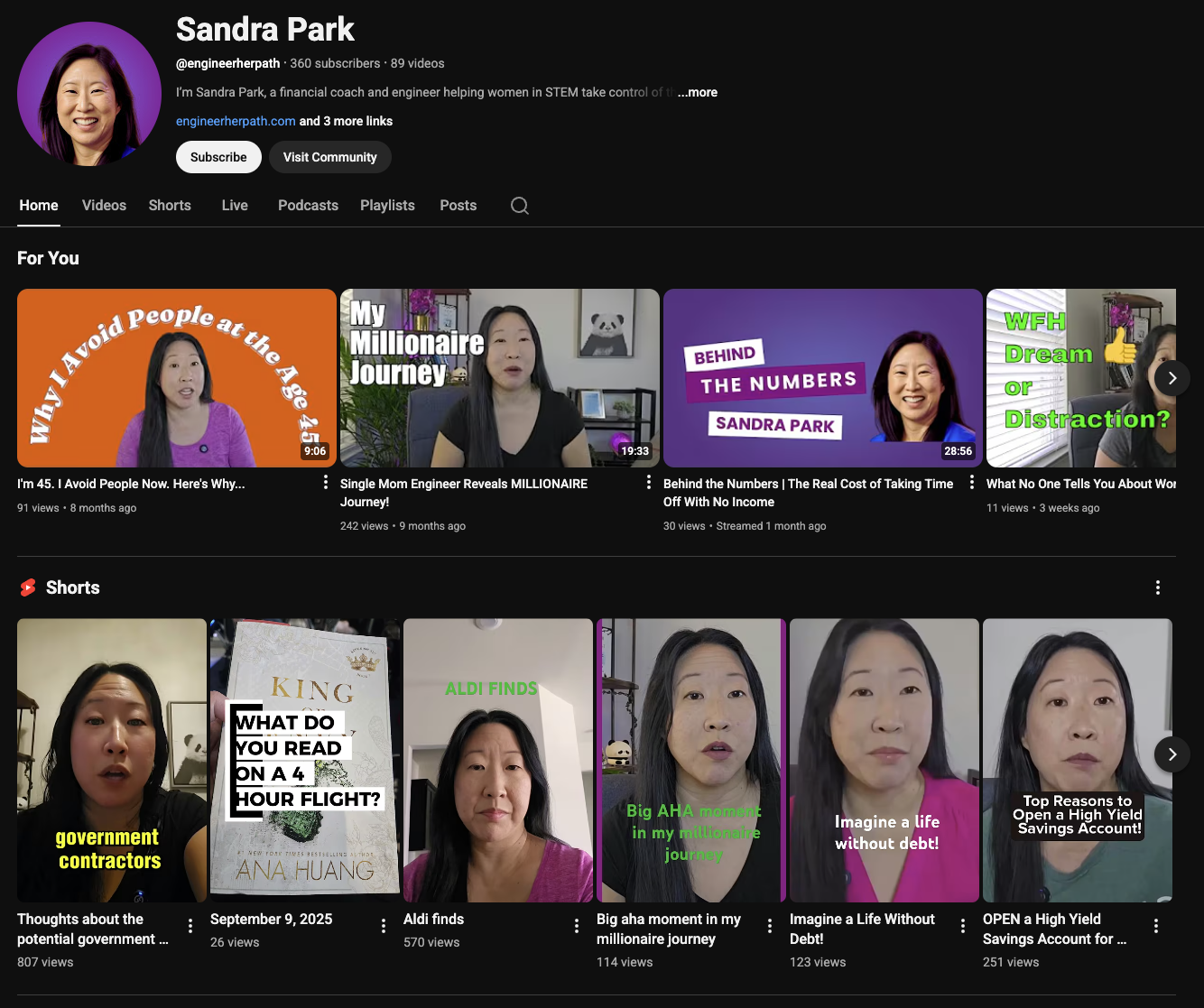Subscribe to Sandra Park's channel
The width and height of the screenshot is (1204, 1008).
pyautogui.click(x=218, y=157)
